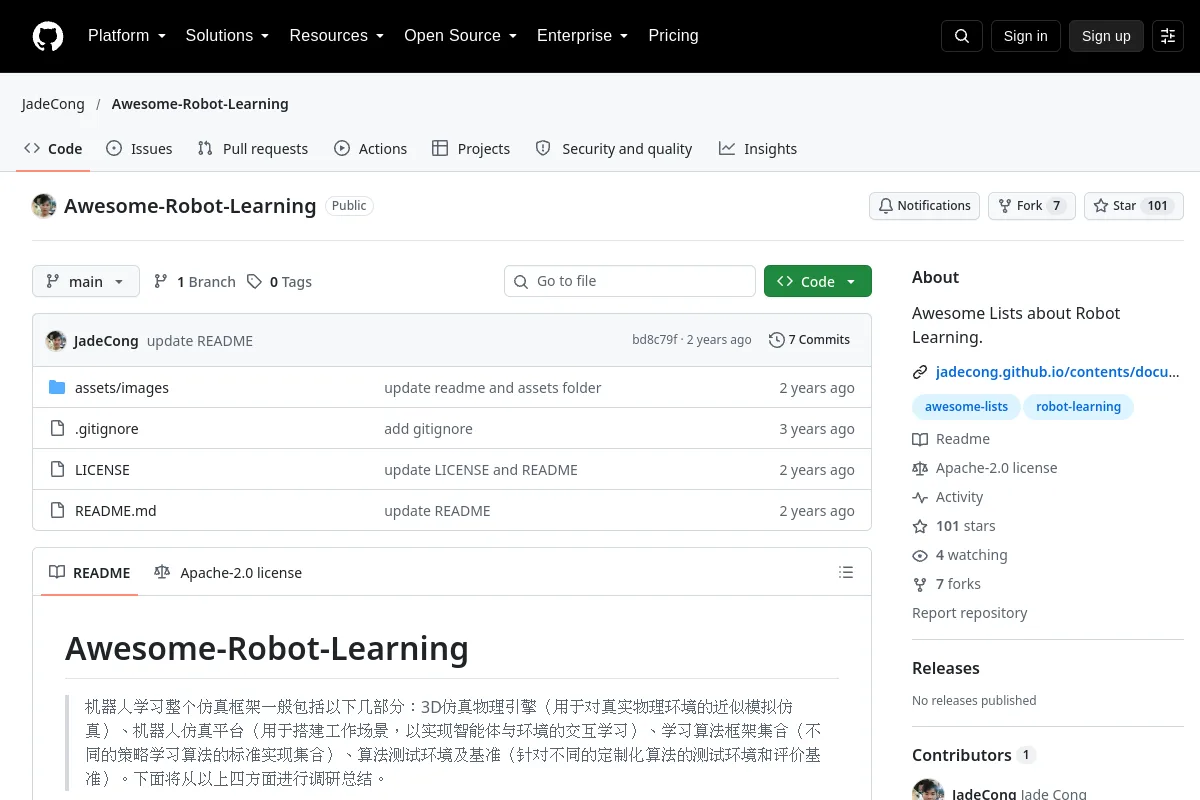The width and height of the screenshot is (1200, 800).
Task: Open the search magnifier in the header
Action: pos(962,36)
